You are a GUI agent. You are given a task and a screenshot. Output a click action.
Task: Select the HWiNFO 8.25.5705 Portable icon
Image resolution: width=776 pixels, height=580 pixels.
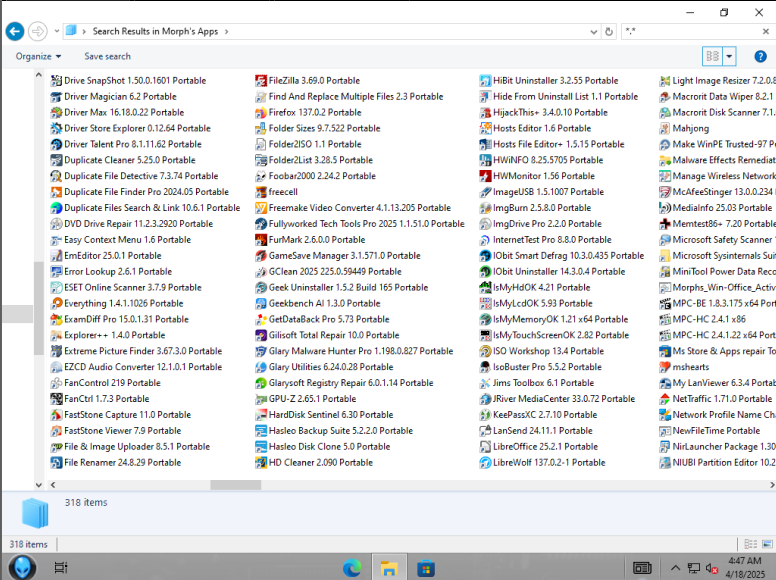tap(485, 160)
